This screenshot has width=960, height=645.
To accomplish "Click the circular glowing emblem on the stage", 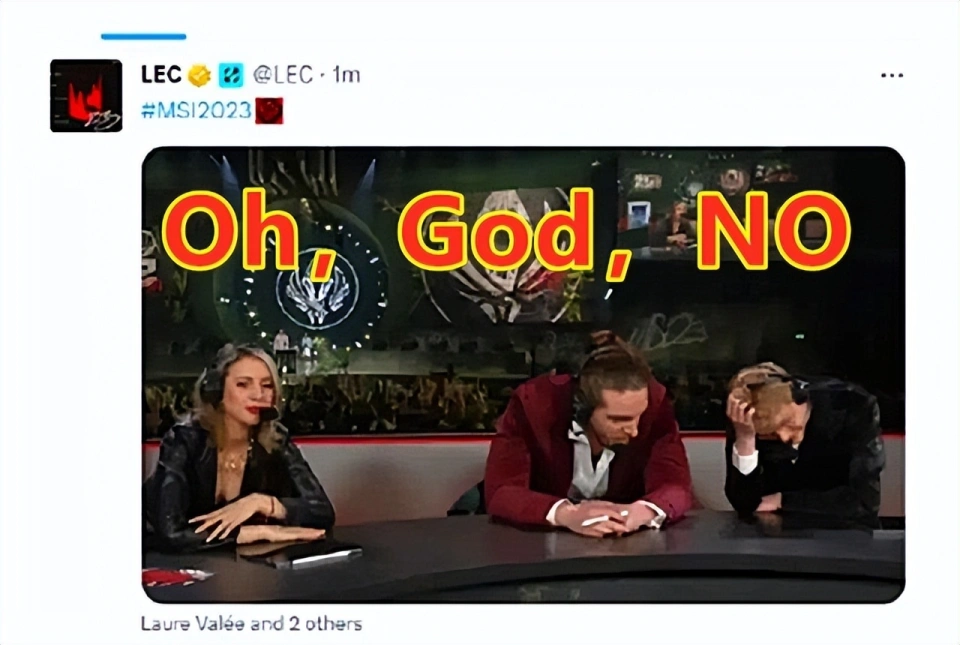I will pyautogui.click(x=317, y=288).
